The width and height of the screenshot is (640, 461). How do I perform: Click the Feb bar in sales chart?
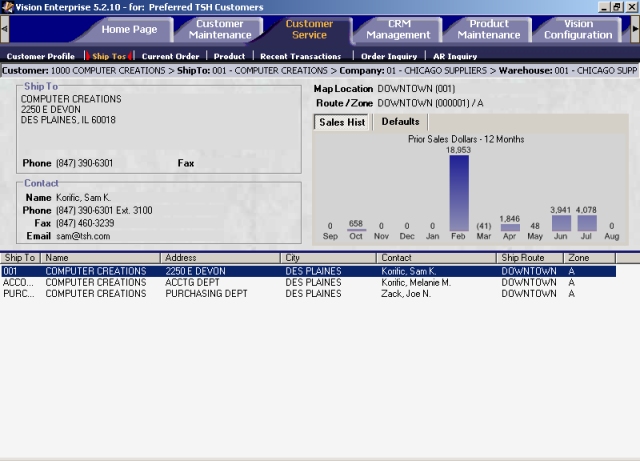pos(459,193)
